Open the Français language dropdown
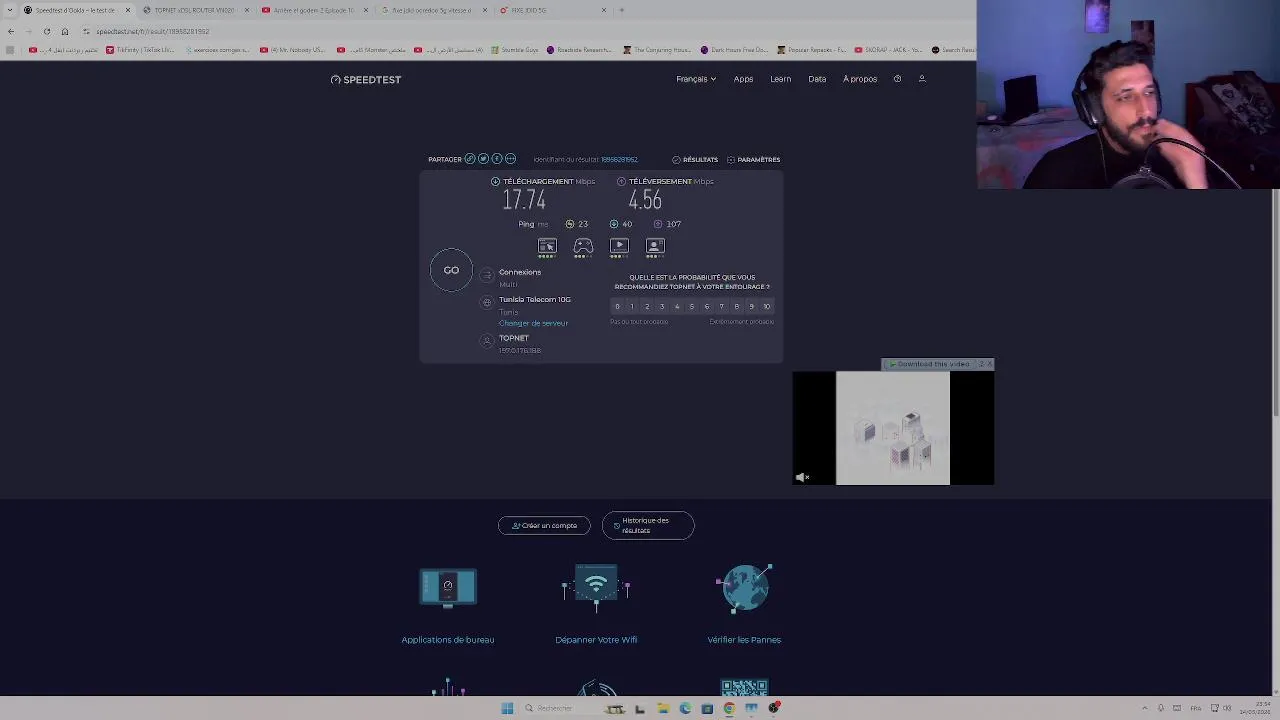The width and height of the screenshot is (1280, 720). click(x=696, y=79)
